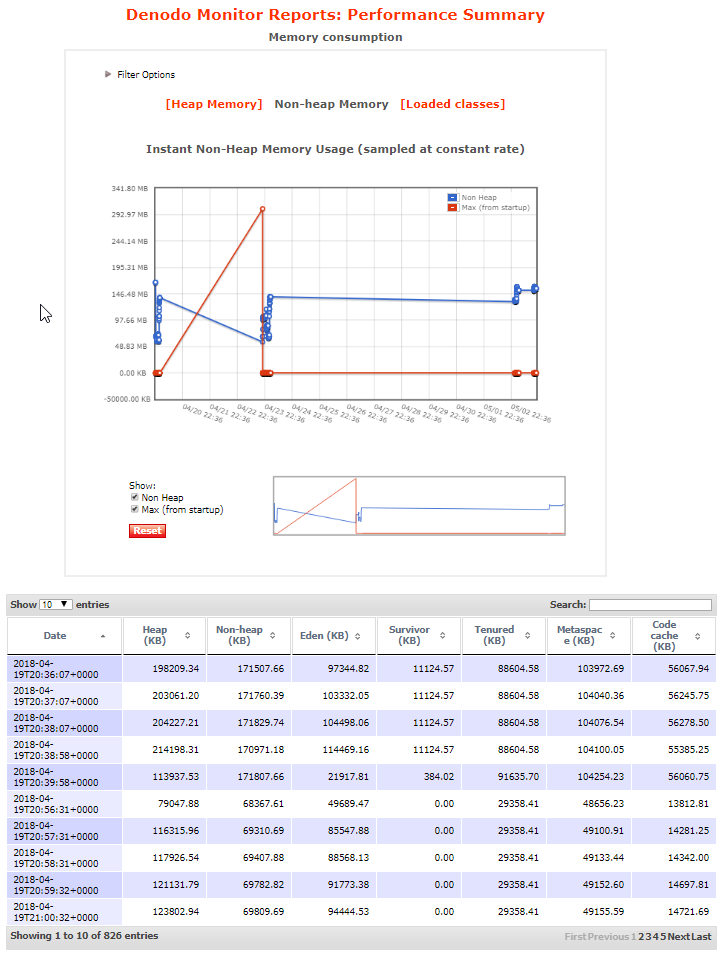Sort by Non-heap (KB) column sort icon
This screenshot has width=721, height=954.
coord(273,635)
